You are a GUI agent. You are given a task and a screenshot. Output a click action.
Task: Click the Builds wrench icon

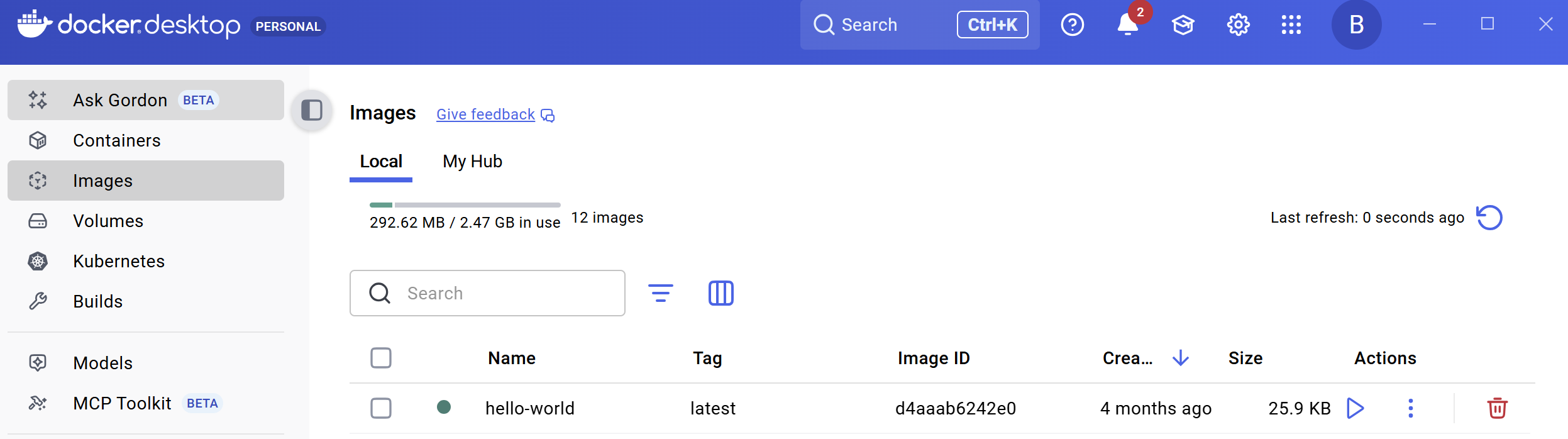pos(38,301)
